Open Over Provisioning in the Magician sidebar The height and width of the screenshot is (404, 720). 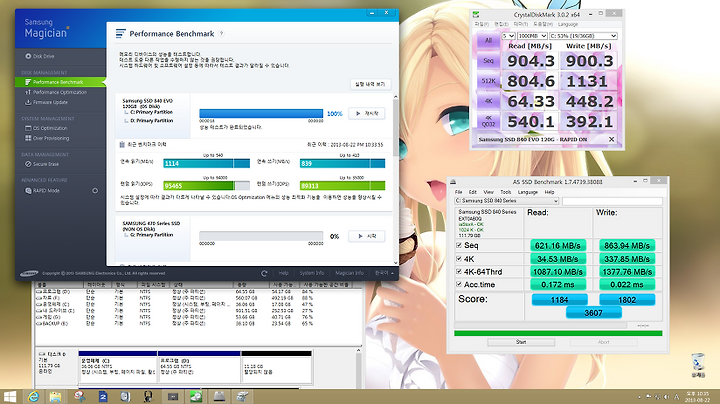pyautogui.click(x=47, y=138)
